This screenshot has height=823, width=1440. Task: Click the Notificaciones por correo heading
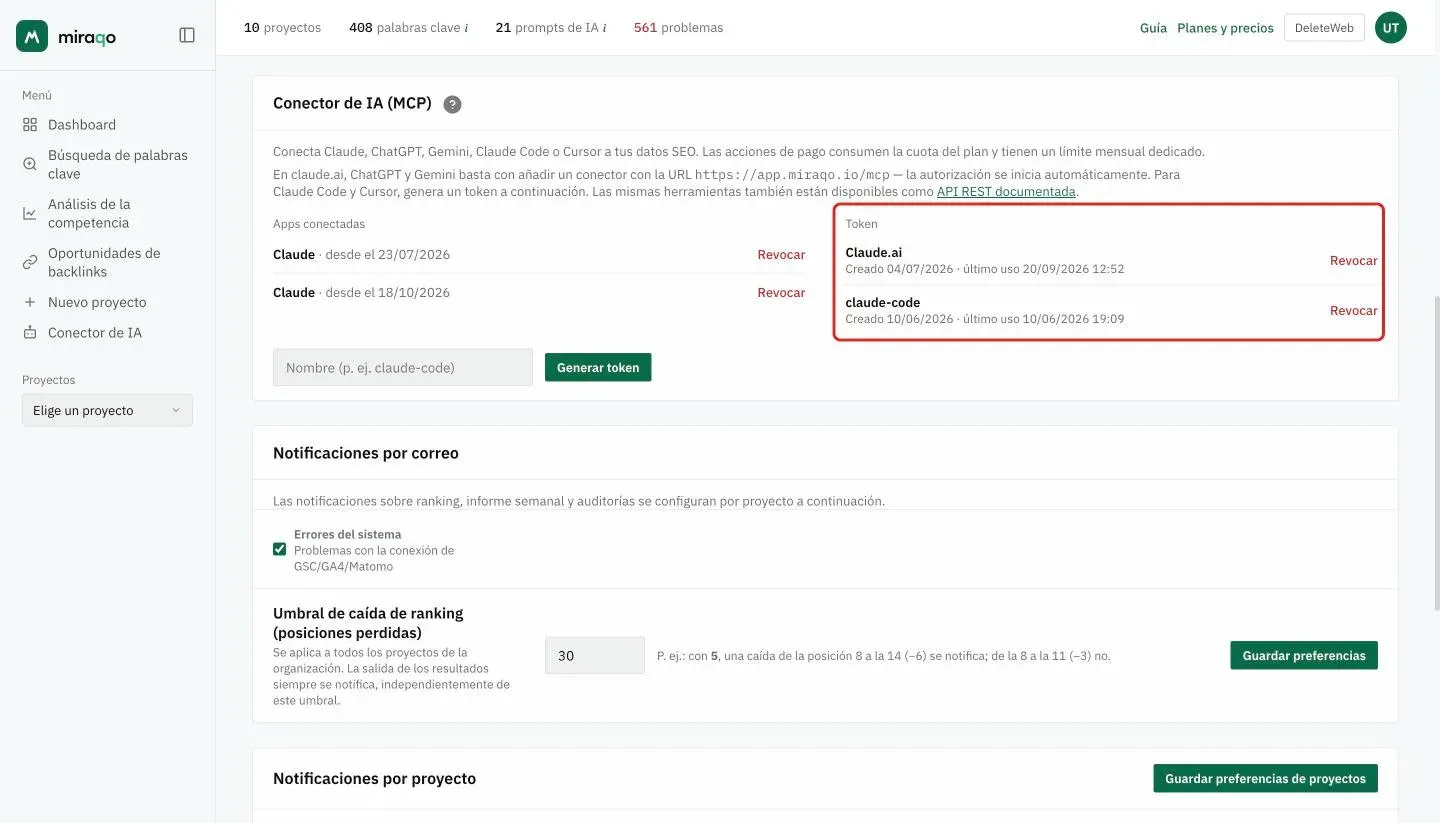pos(366,453)
